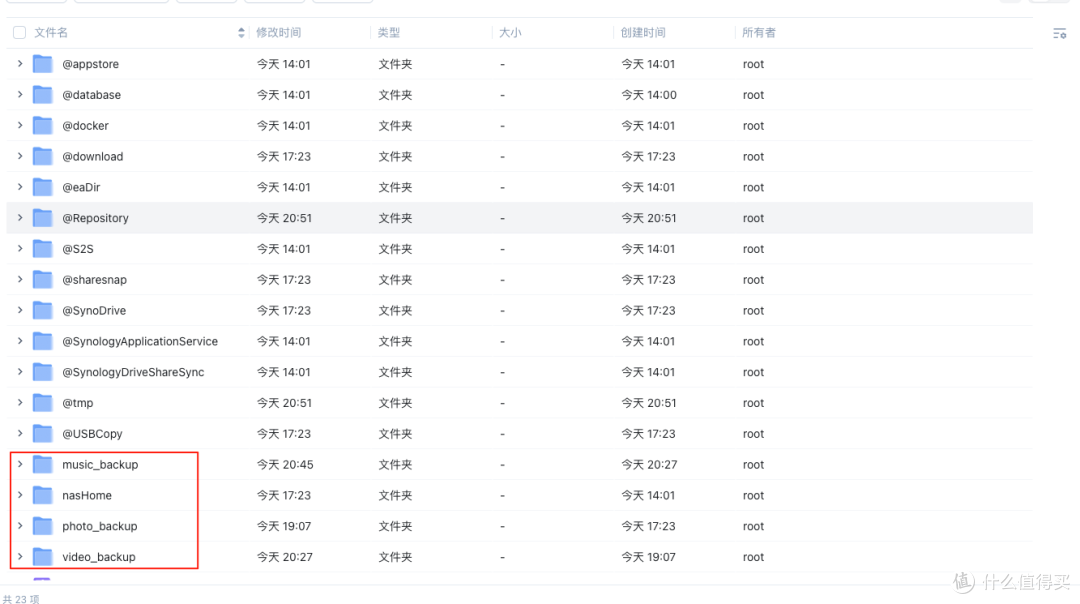Expand the @Repository folder

tap(19, 218)
